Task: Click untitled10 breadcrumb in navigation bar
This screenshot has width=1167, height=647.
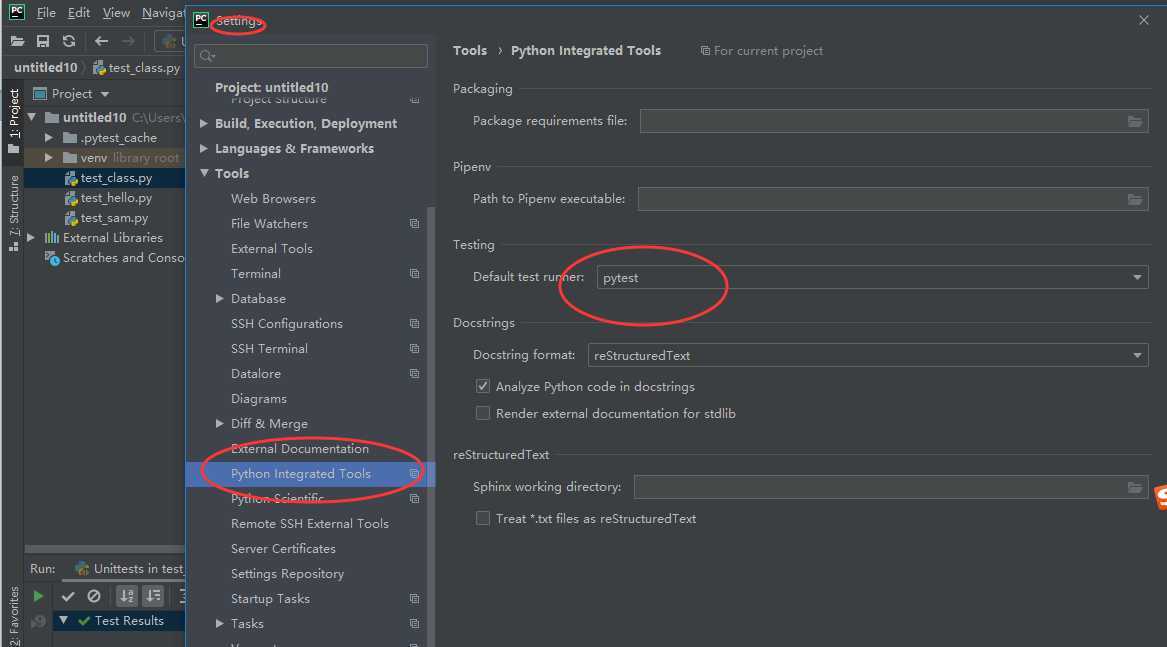Action: tap(45, 68)
